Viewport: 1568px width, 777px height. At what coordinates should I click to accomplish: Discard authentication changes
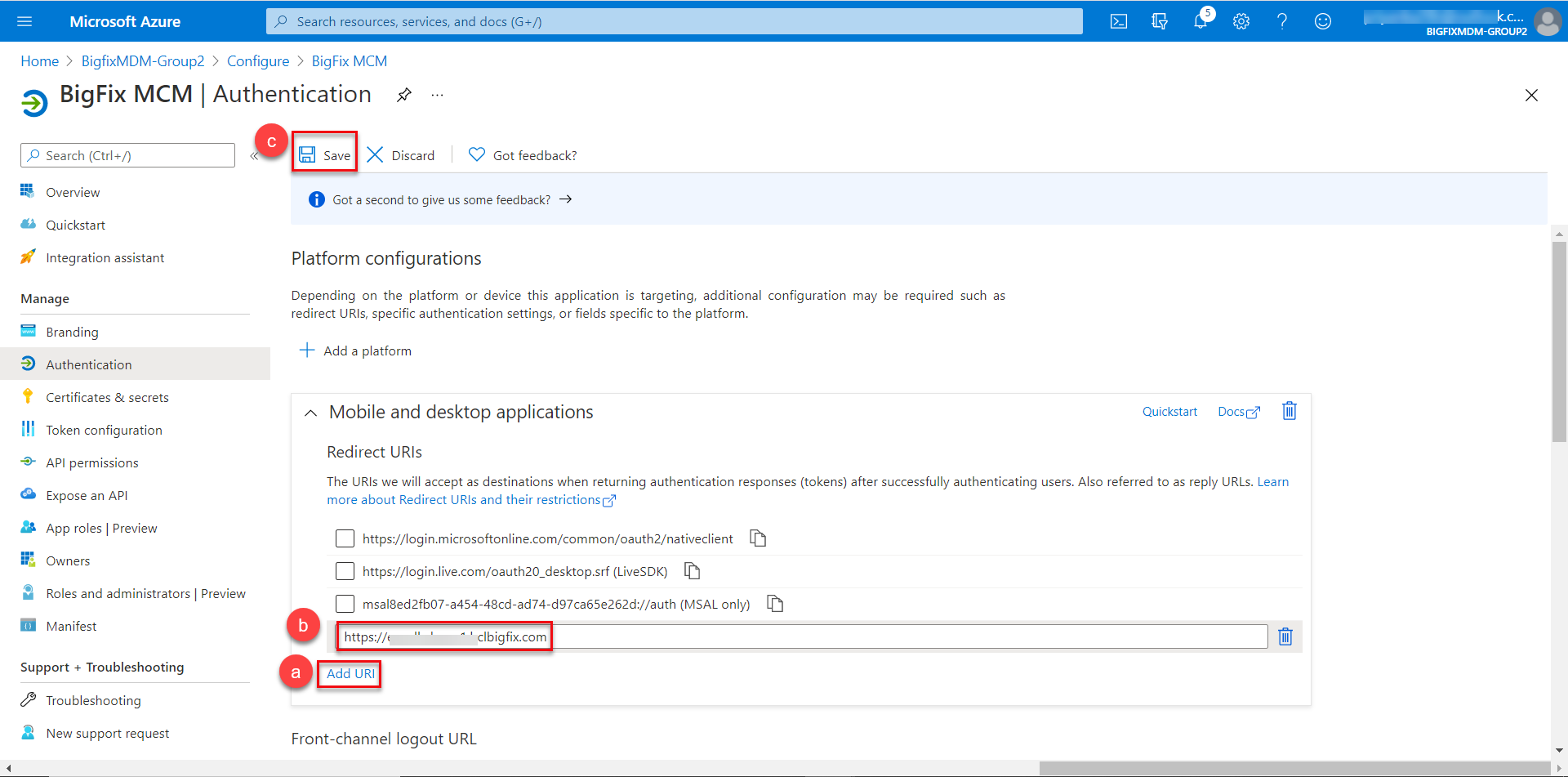coord(401,155)
